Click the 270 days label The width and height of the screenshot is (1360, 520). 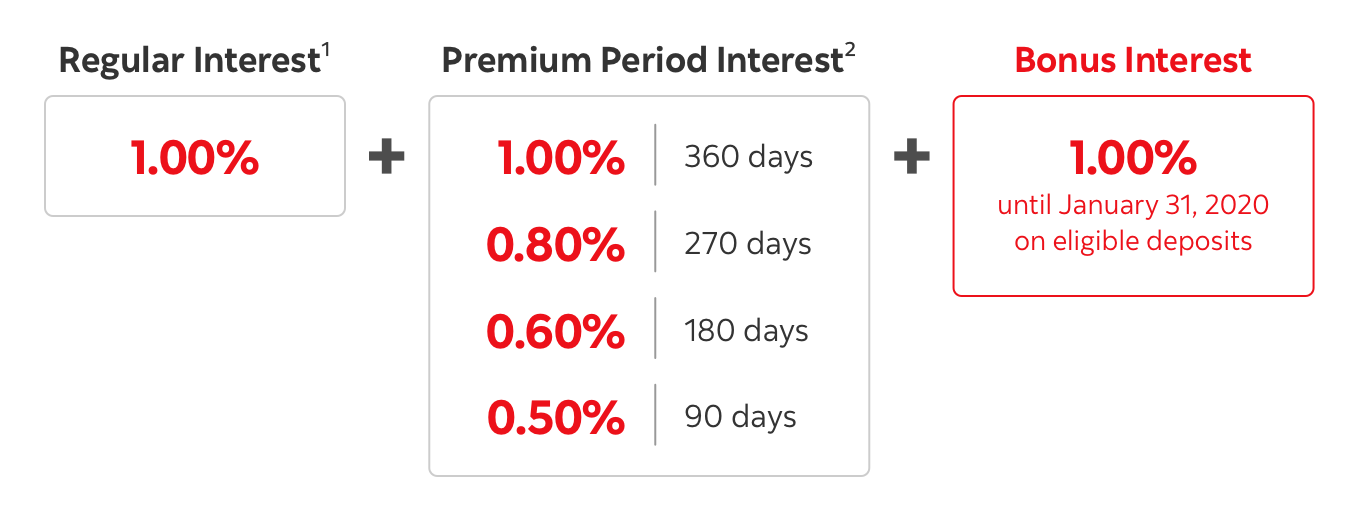pos(748,244)
